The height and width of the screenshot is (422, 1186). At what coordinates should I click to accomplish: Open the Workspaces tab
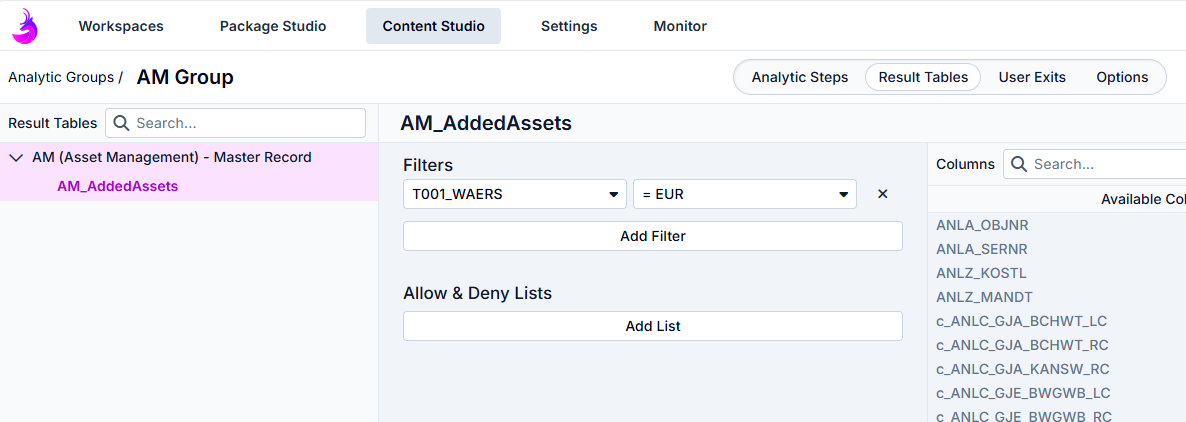pyautogui.click(x=121, y=26)
